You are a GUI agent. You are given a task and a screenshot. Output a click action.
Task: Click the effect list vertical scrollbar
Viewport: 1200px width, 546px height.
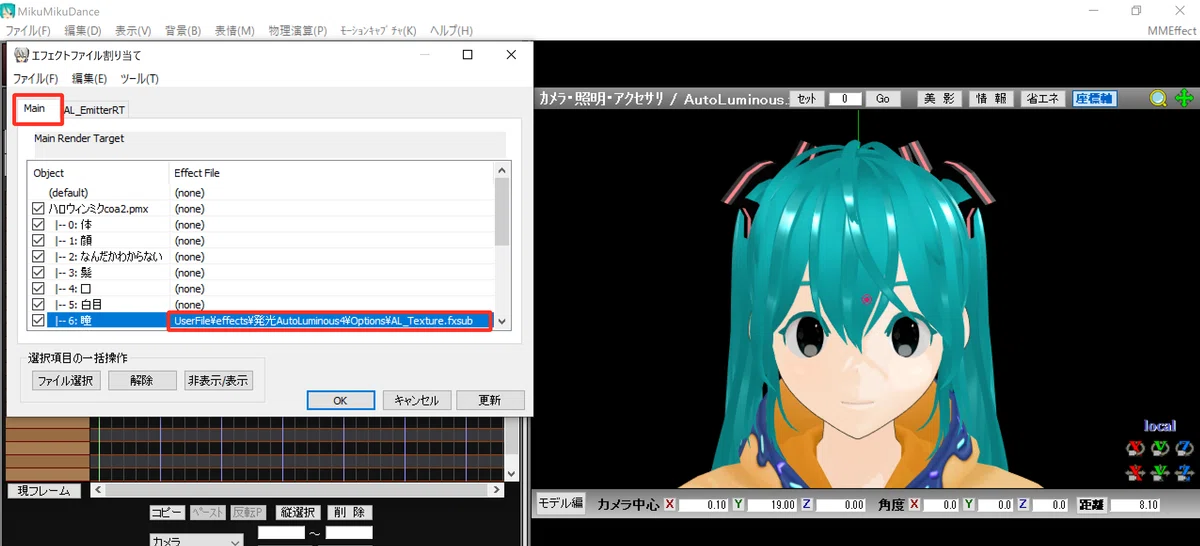pyautogui.click(x=503, y=247)
